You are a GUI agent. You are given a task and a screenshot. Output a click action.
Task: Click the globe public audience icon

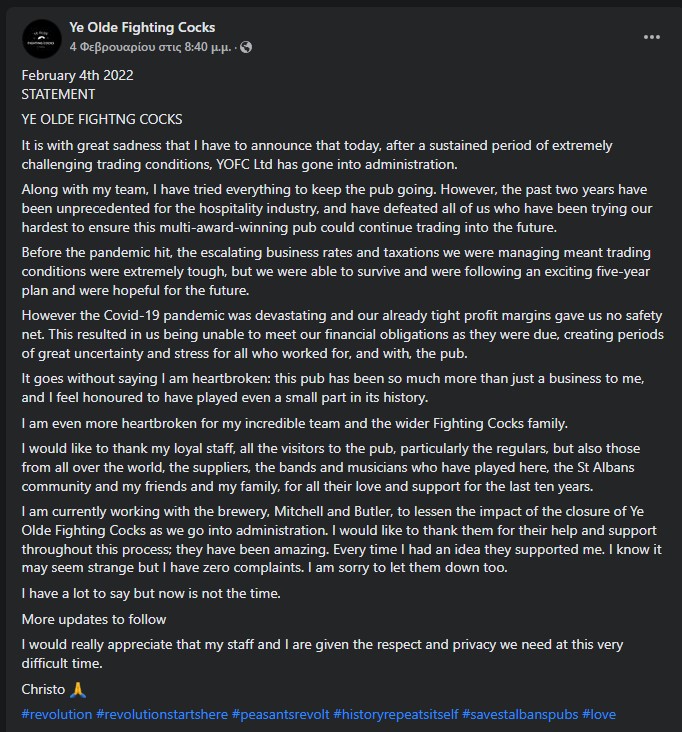pyautogui.click(x=246, y=47)
